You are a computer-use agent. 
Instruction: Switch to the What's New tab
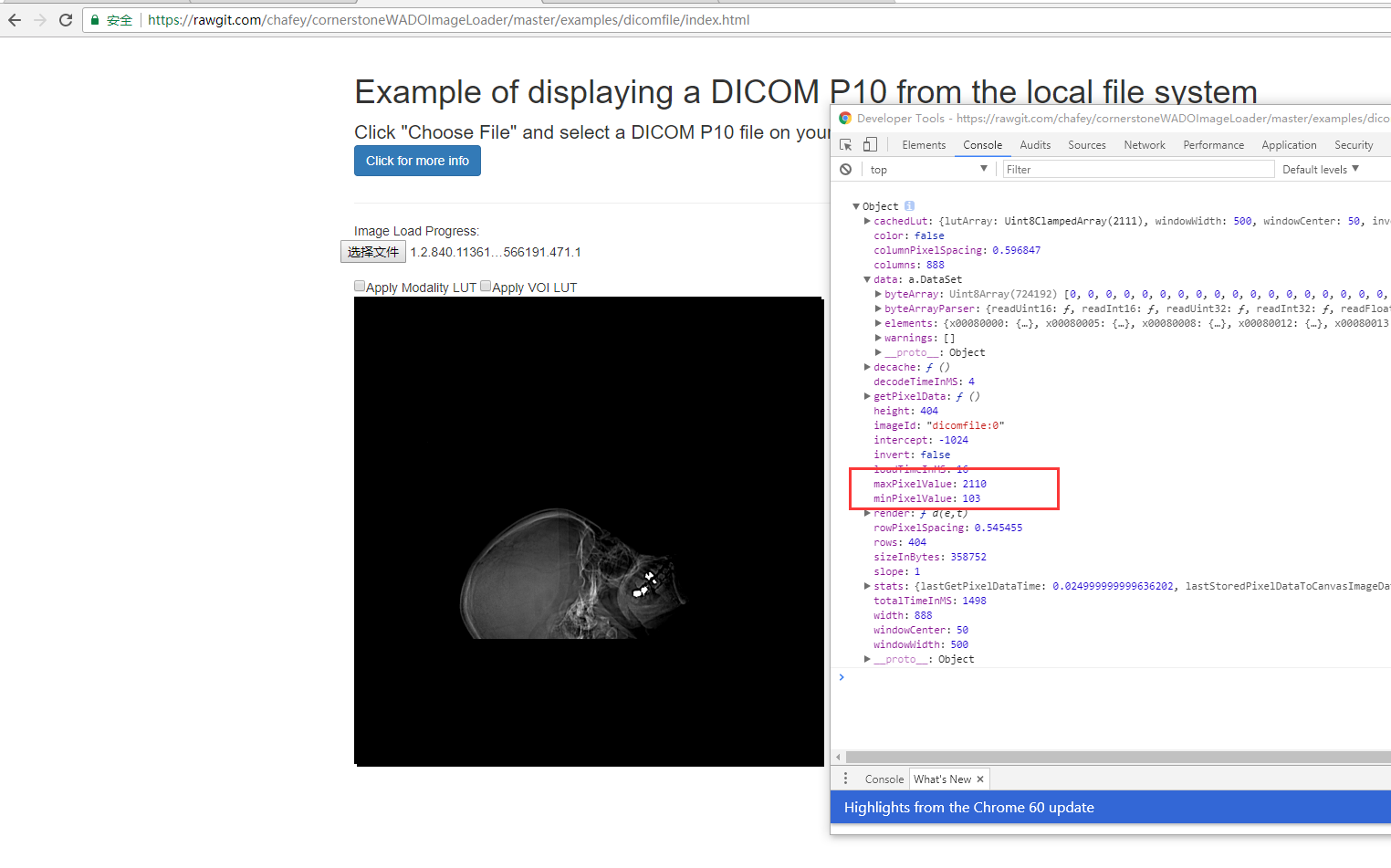coord(942,778)
